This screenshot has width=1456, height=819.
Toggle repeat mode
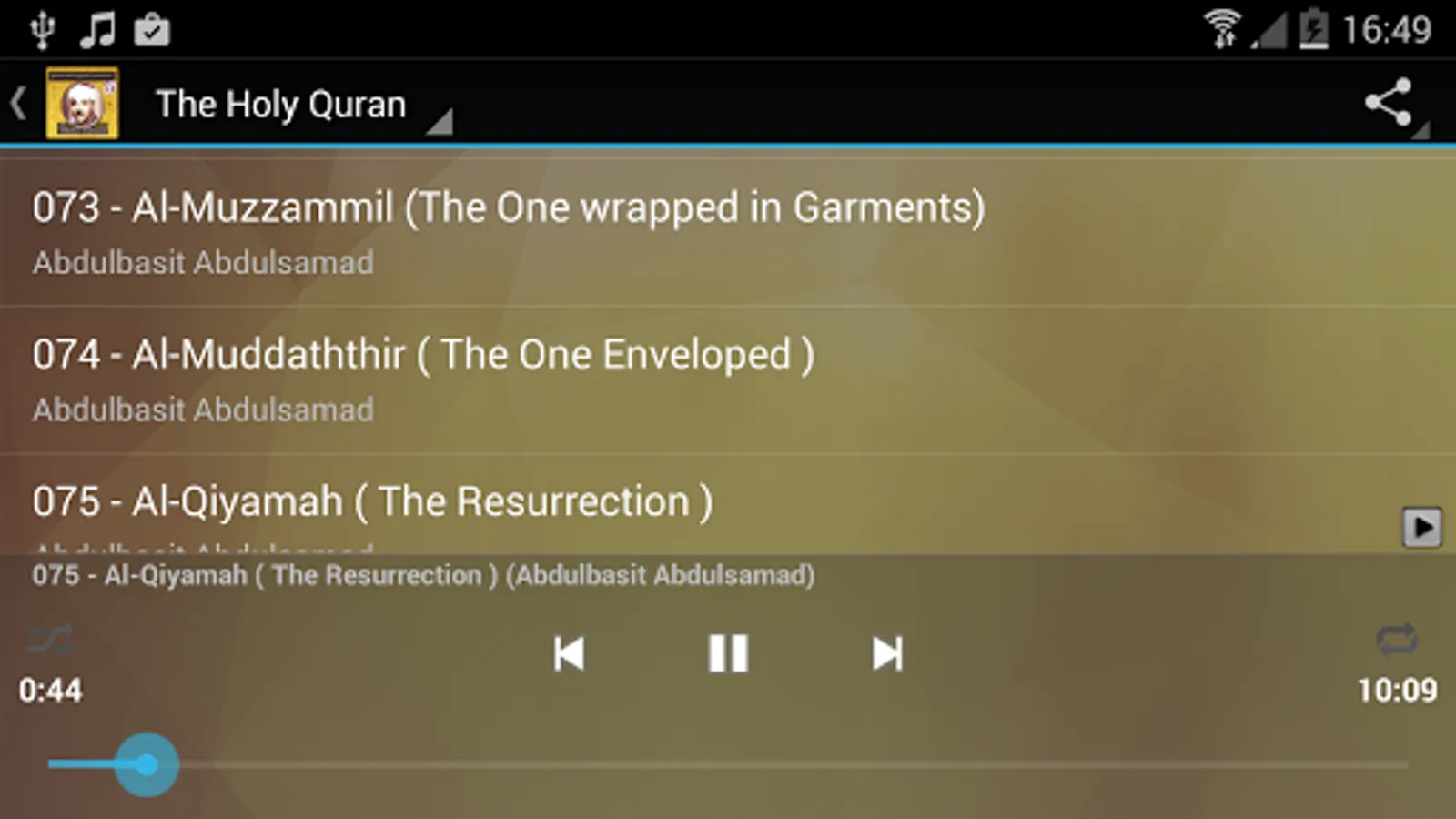click(x=1397, y=639)
